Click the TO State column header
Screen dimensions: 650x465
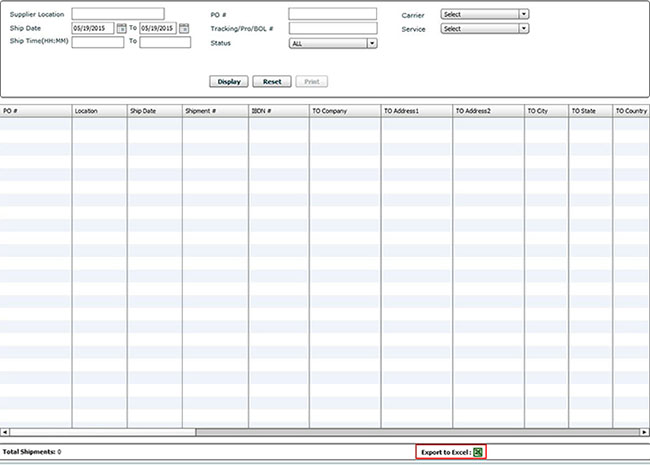click(x=591, y=111)
